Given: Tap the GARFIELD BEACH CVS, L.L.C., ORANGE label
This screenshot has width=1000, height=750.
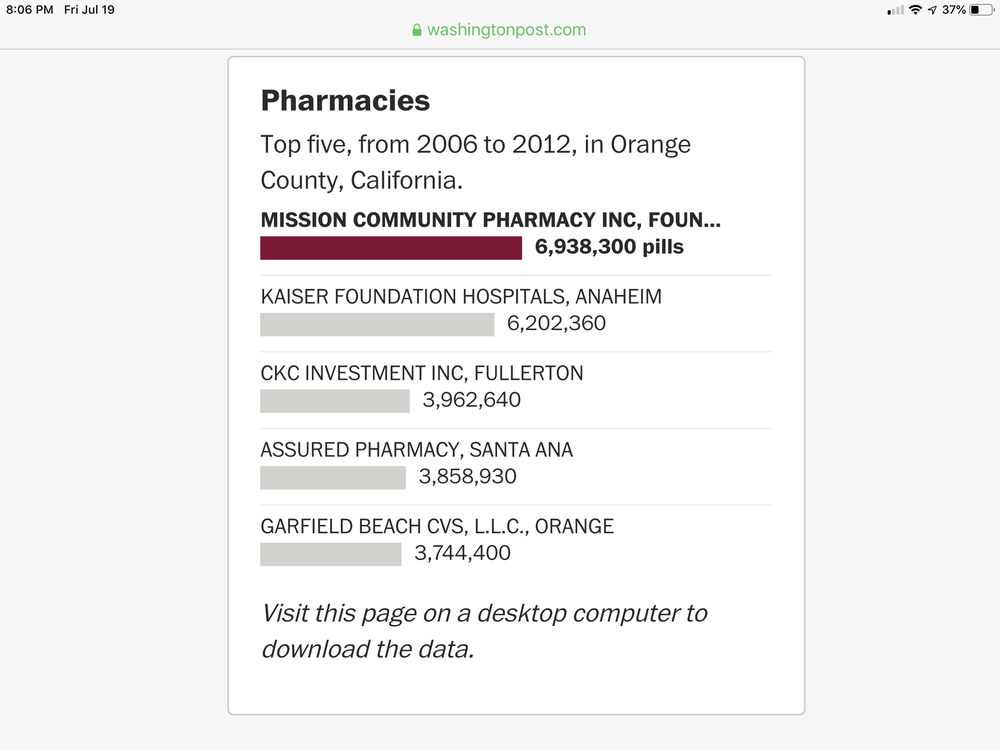Looking at the screenshot, I should [437, 526].
